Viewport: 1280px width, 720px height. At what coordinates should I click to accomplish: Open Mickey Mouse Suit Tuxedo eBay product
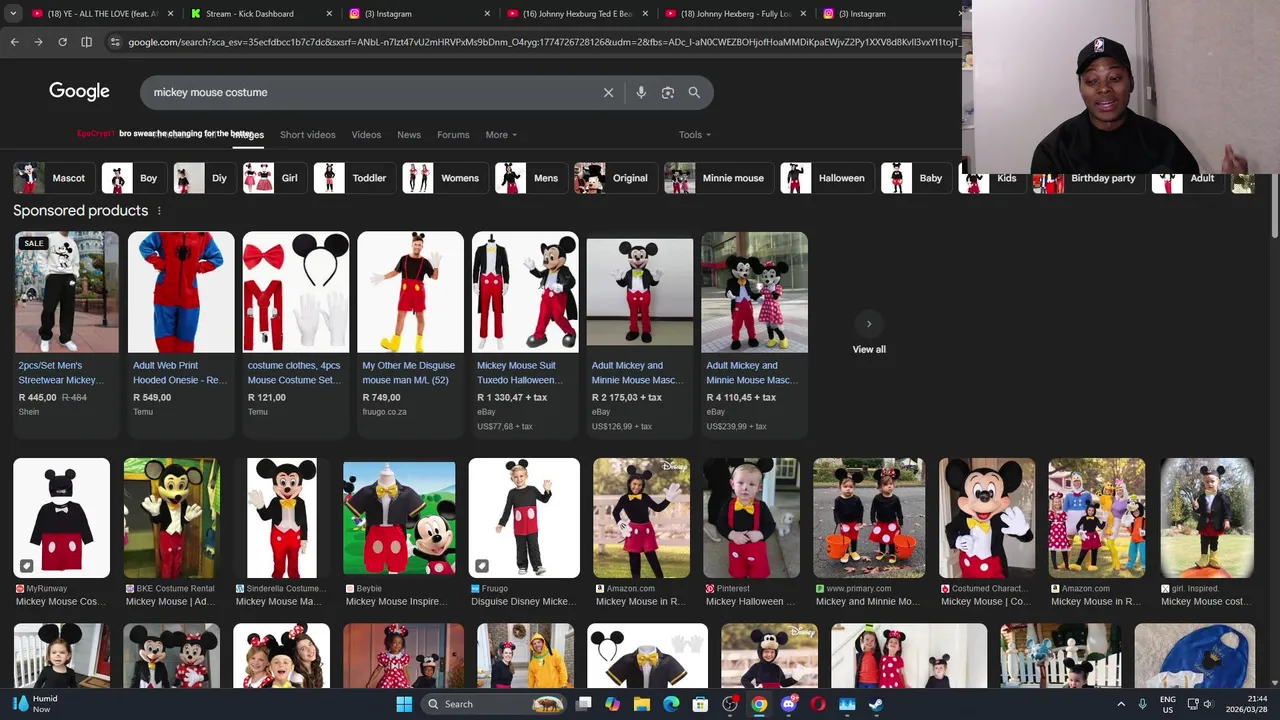pos(525,334)
